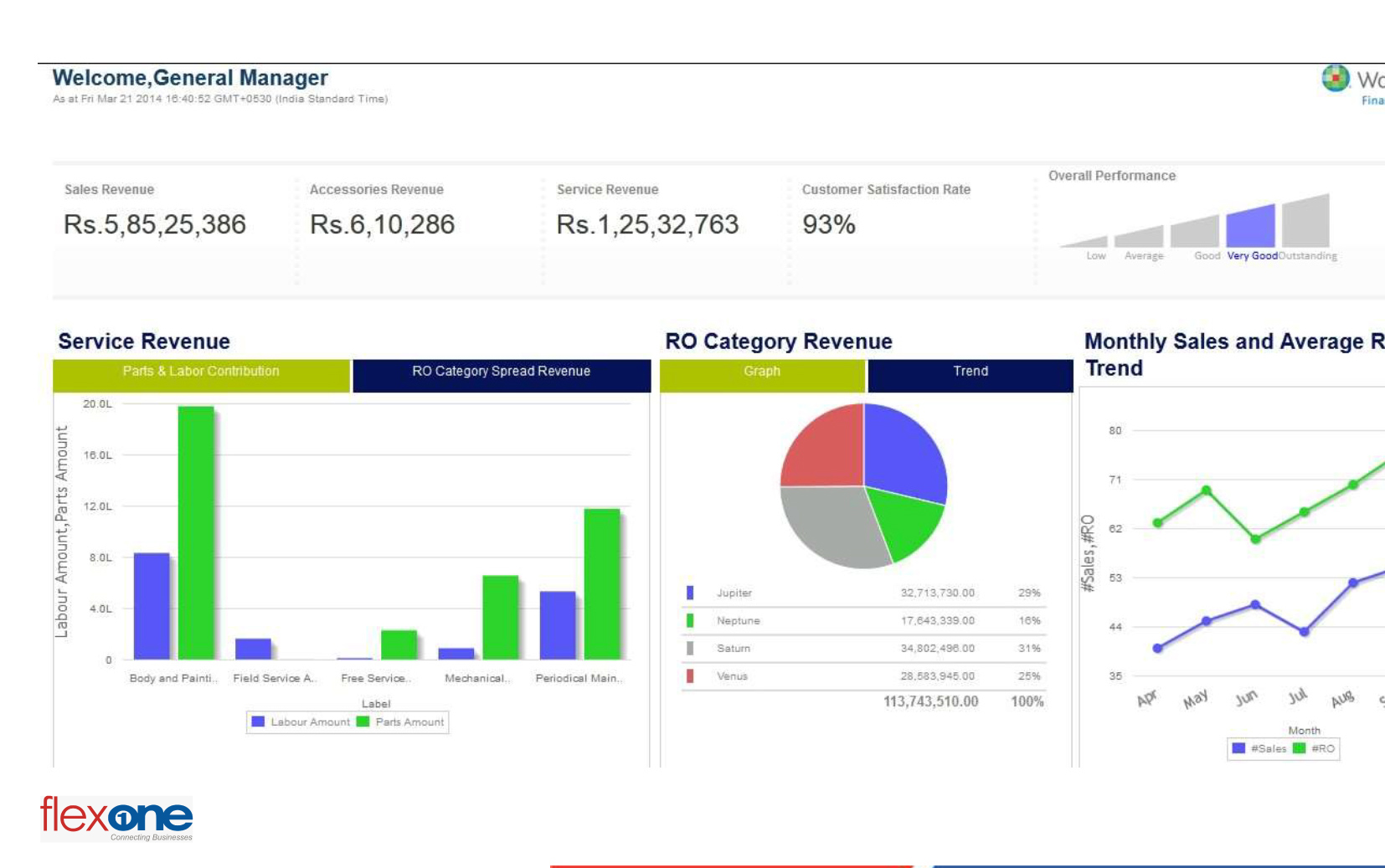The height and width of the screenshot is (868, 1385).
Task: Click the Neptune green color marker
Action: 690,620
